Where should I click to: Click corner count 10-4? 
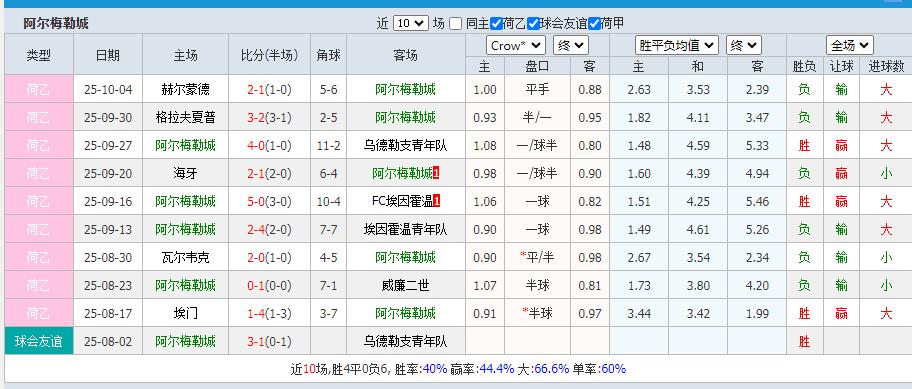coord(329,201)
